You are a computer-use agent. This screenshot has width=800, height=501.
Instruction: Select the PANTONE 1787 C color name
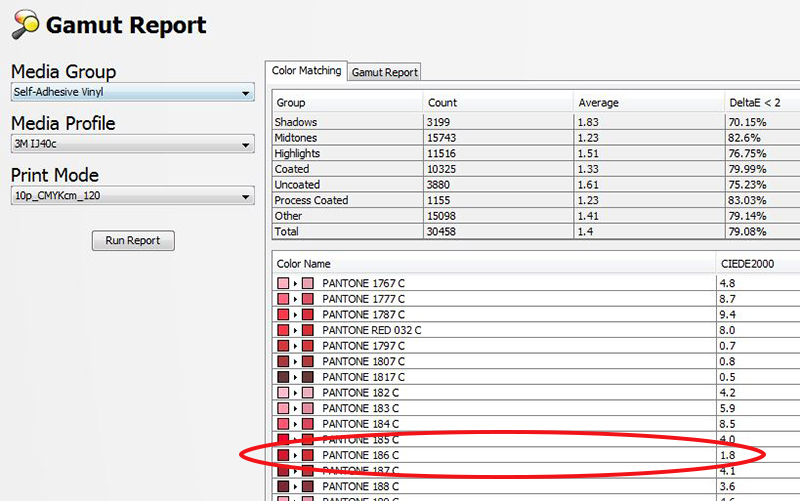363,315
